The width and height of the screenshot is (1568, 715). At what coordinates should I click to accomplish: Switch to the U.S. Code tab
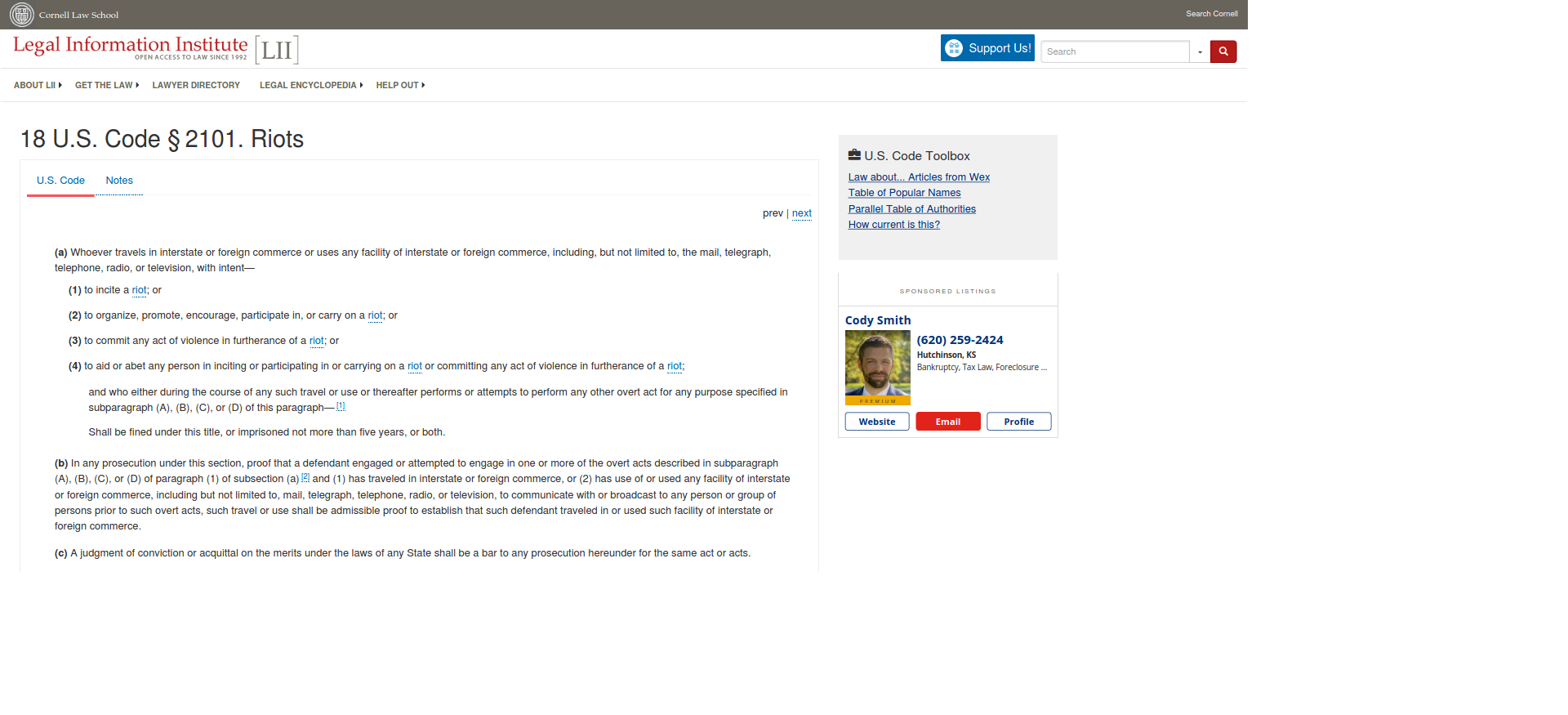pyautogui.click(x=60, y=181)
